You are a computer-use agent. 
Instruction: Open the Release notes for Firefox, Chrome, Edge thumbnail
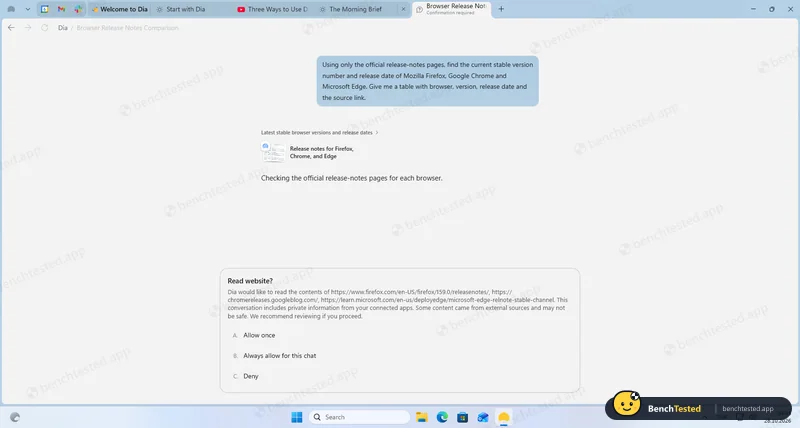tap(273, 153)
